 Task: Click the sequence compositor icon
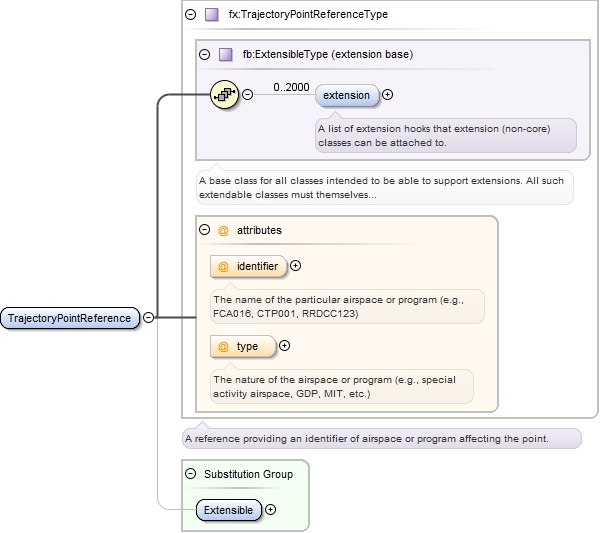226,95
